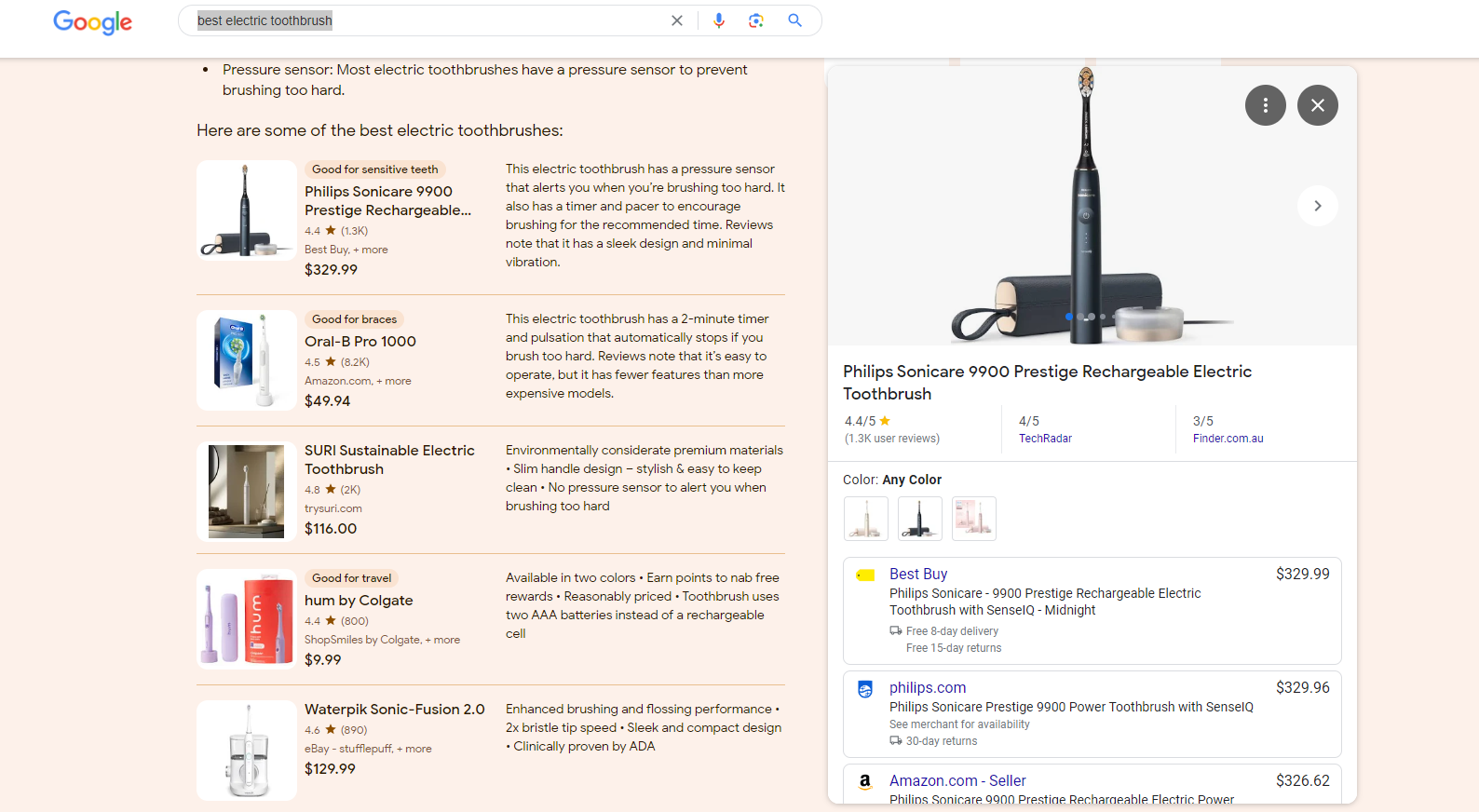Open the Oral-B Pro 1000 product thumbnail
Screen dimensions: 1479x812
point(247,360)
